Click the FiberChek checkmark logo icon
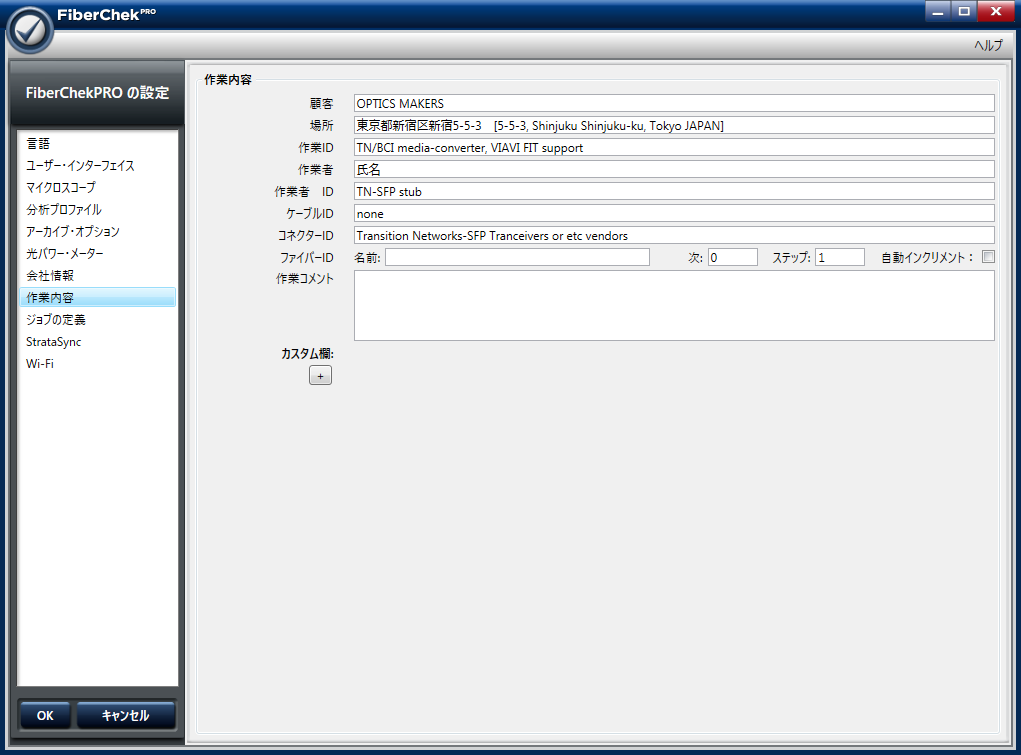1021x755 pixels. [x=29, y=29]
